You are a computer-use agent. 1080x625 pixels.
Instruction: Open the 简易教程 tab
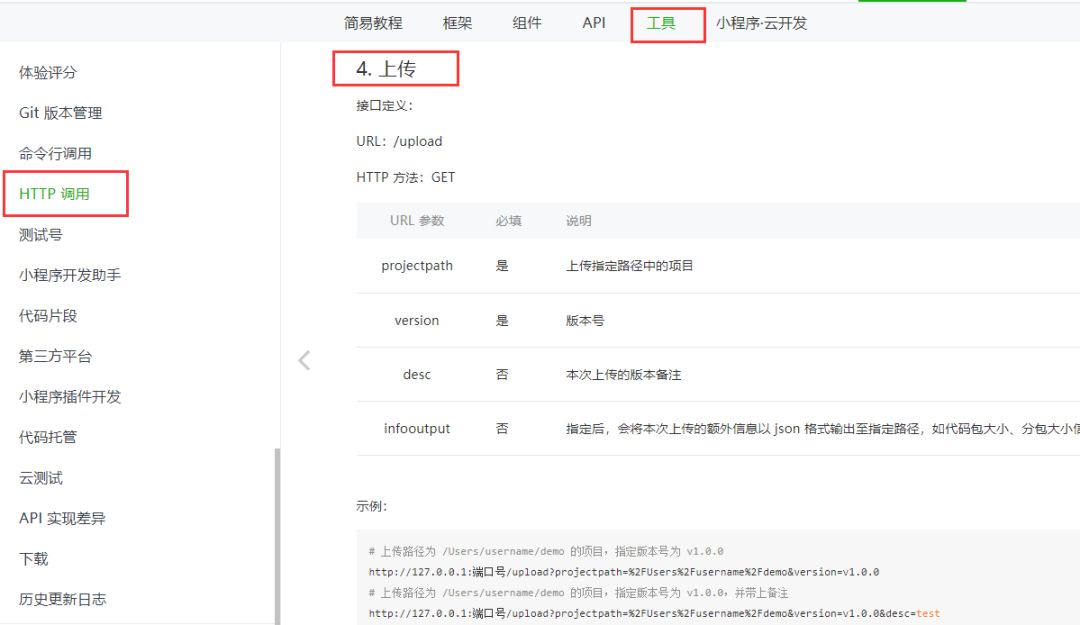pyautogui.click(x=373, y=23)
